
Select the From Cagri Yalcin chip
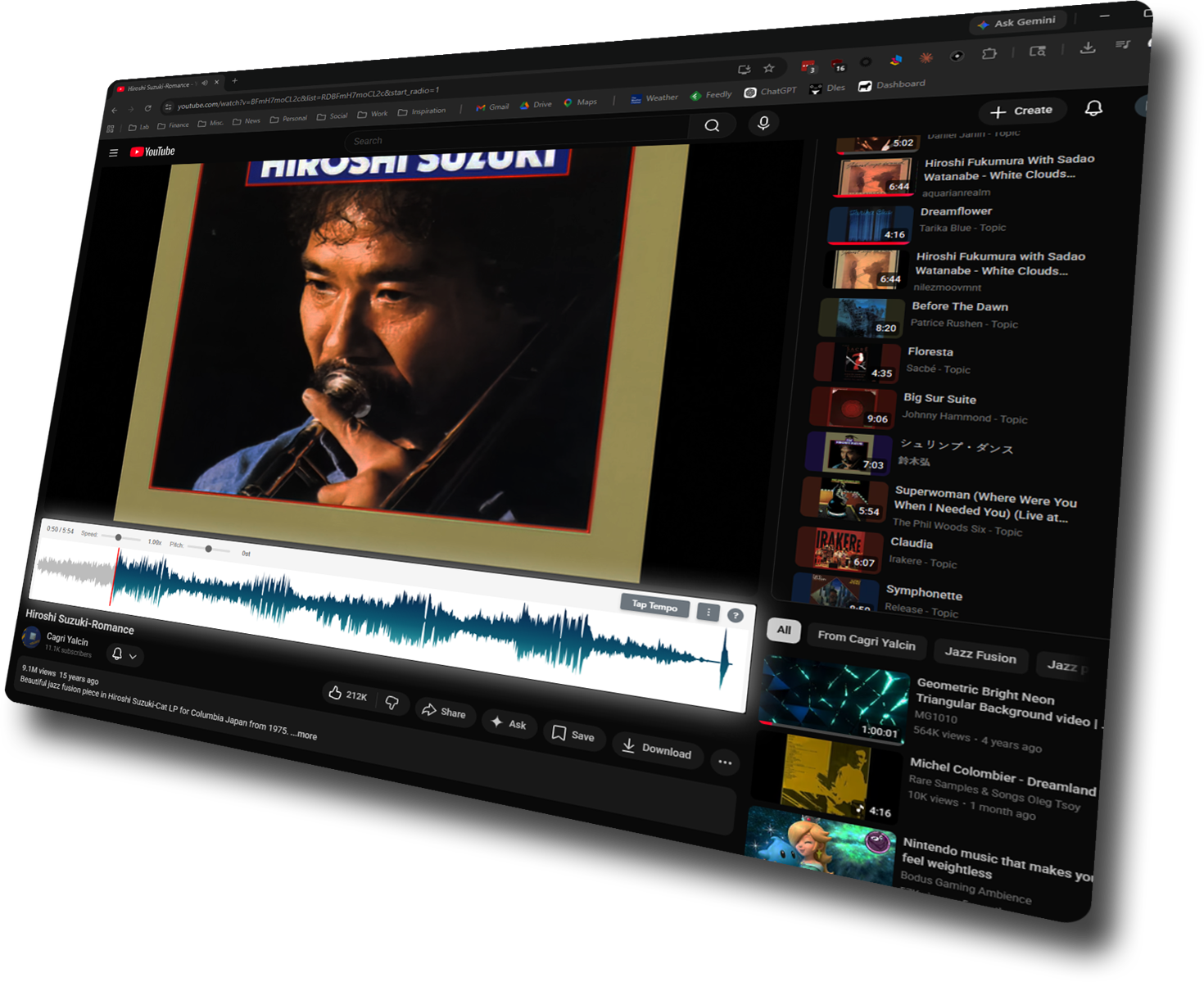866,640
